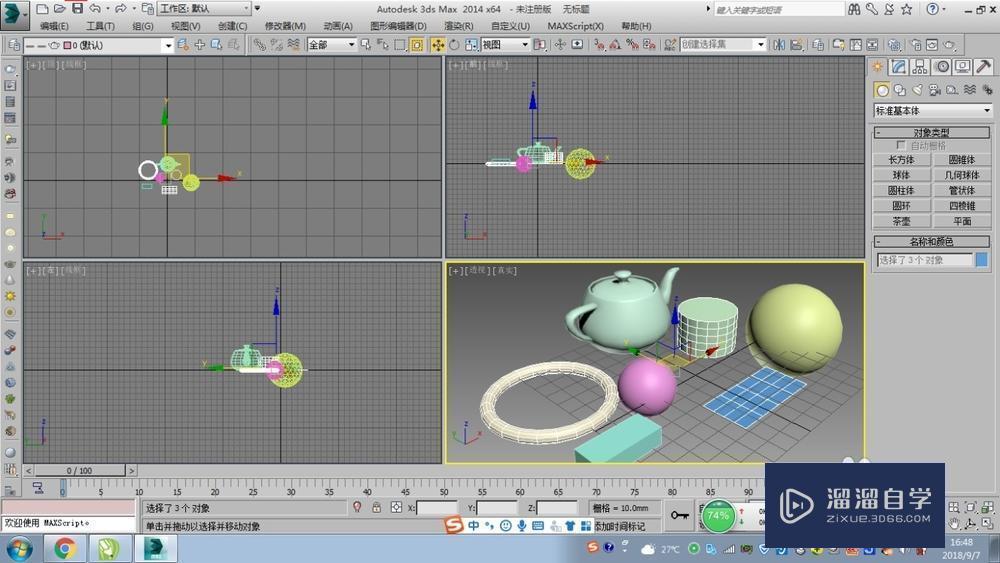Select the Lights category icon

click(917, 89)
